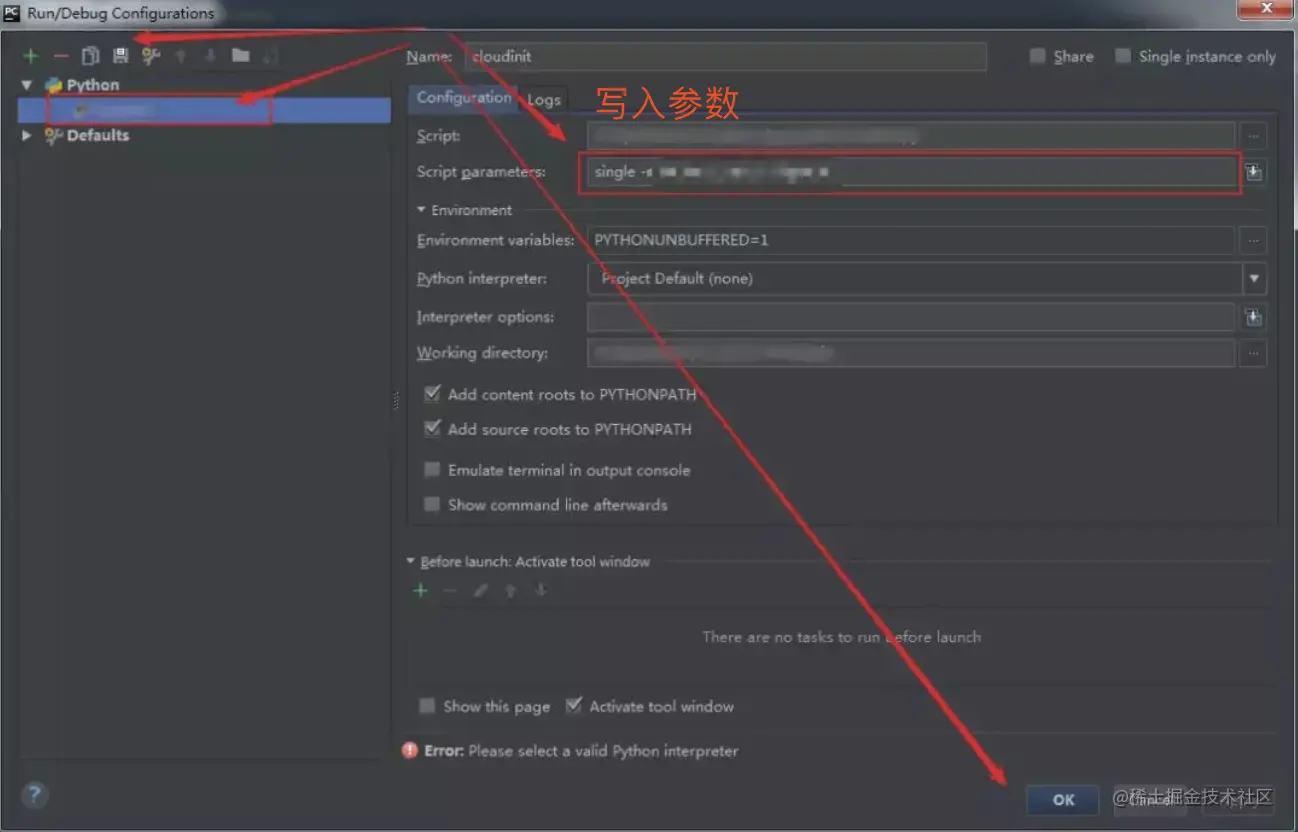Select the Python category in the tree
Viewport: 1298px width, 832px height.
click(93, 85)
